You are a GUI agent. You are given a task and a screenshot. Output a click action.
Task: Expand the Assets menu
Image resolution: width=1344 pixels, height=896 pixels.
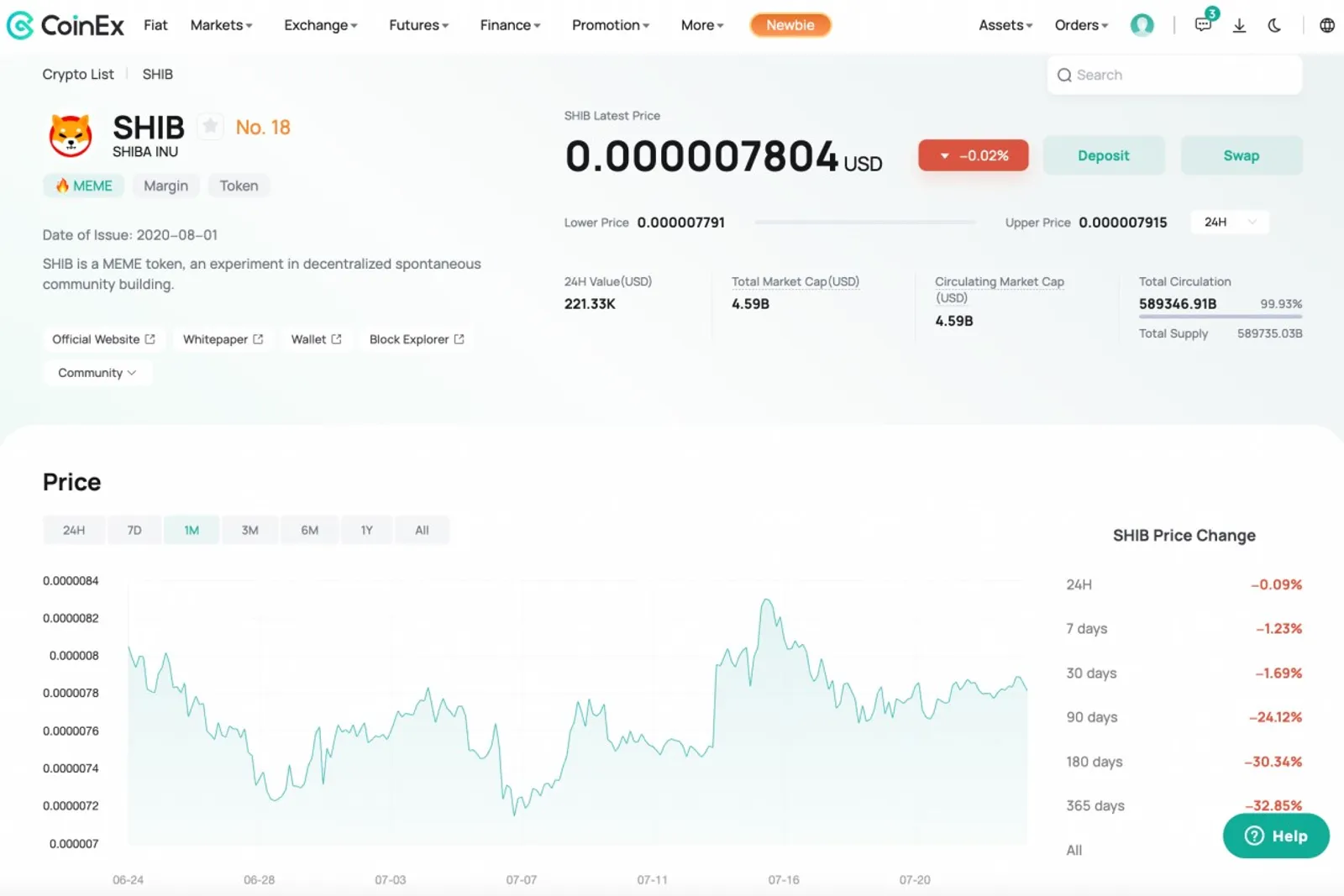click(x=1005, y=25)
